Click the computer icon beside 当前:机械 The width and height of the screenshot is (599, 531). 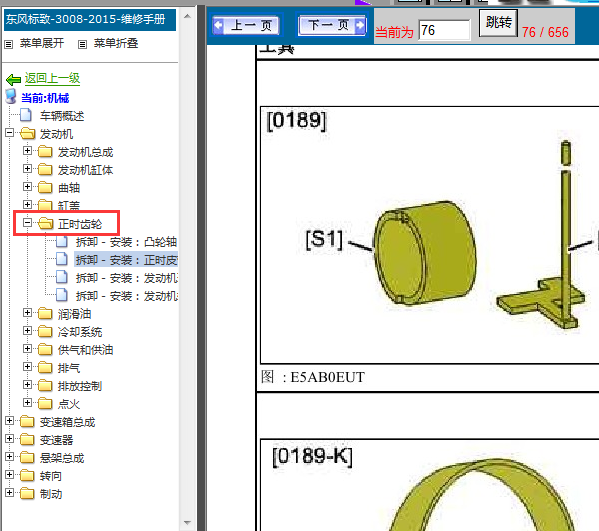coord(11,97)
